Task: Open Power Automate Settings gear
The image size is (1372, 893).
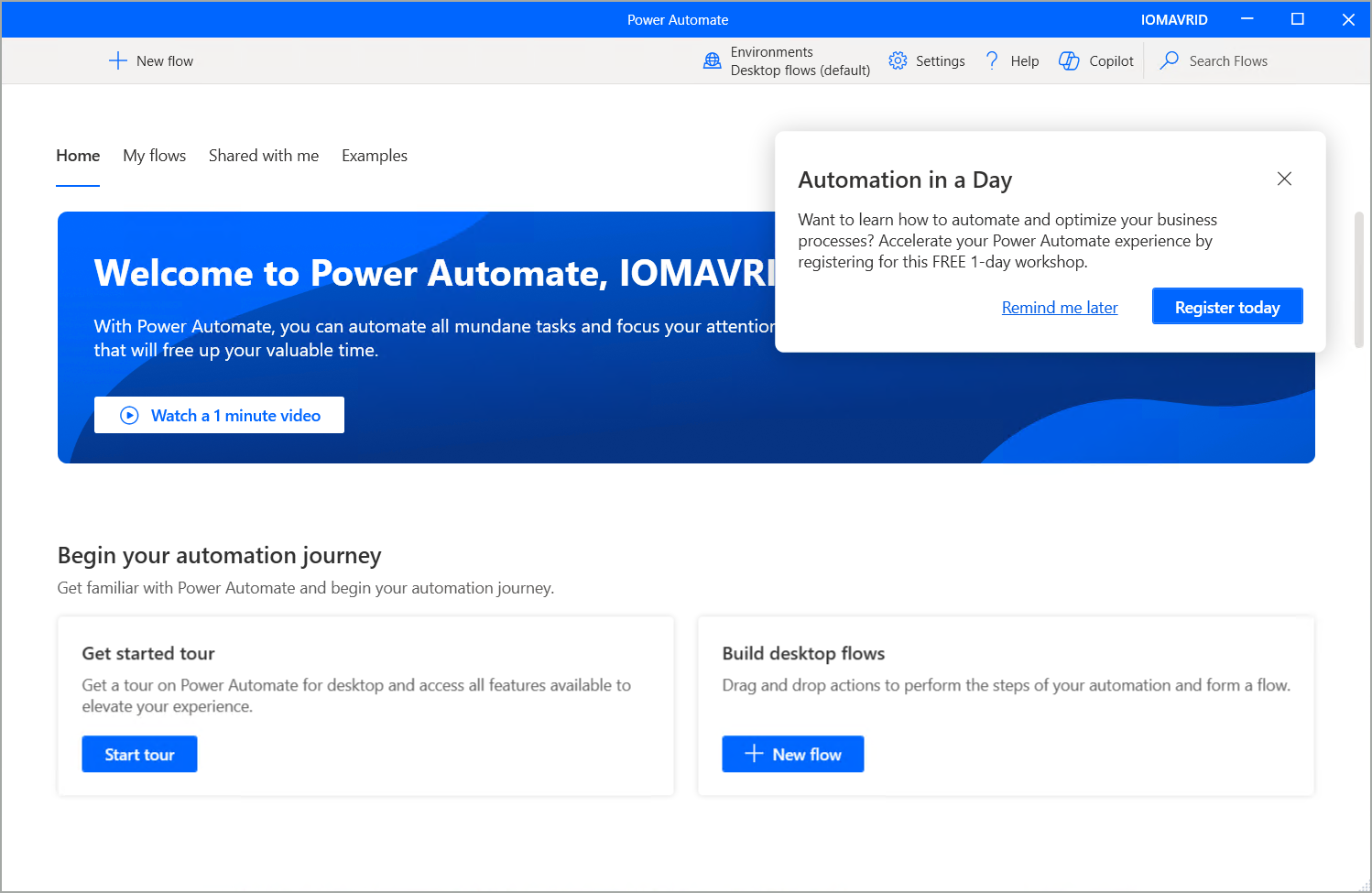Action: (898, 60)
